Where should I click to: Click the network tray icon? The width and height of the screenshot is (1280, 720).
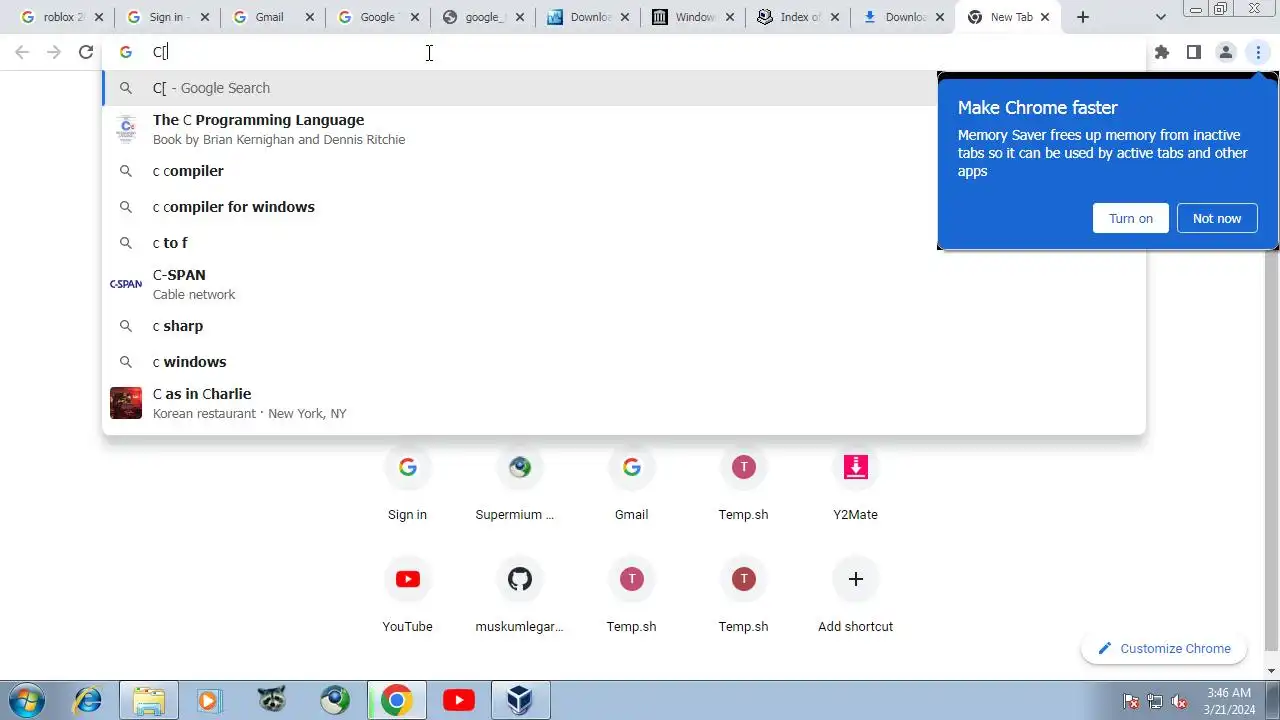[x=1155, y=702]
